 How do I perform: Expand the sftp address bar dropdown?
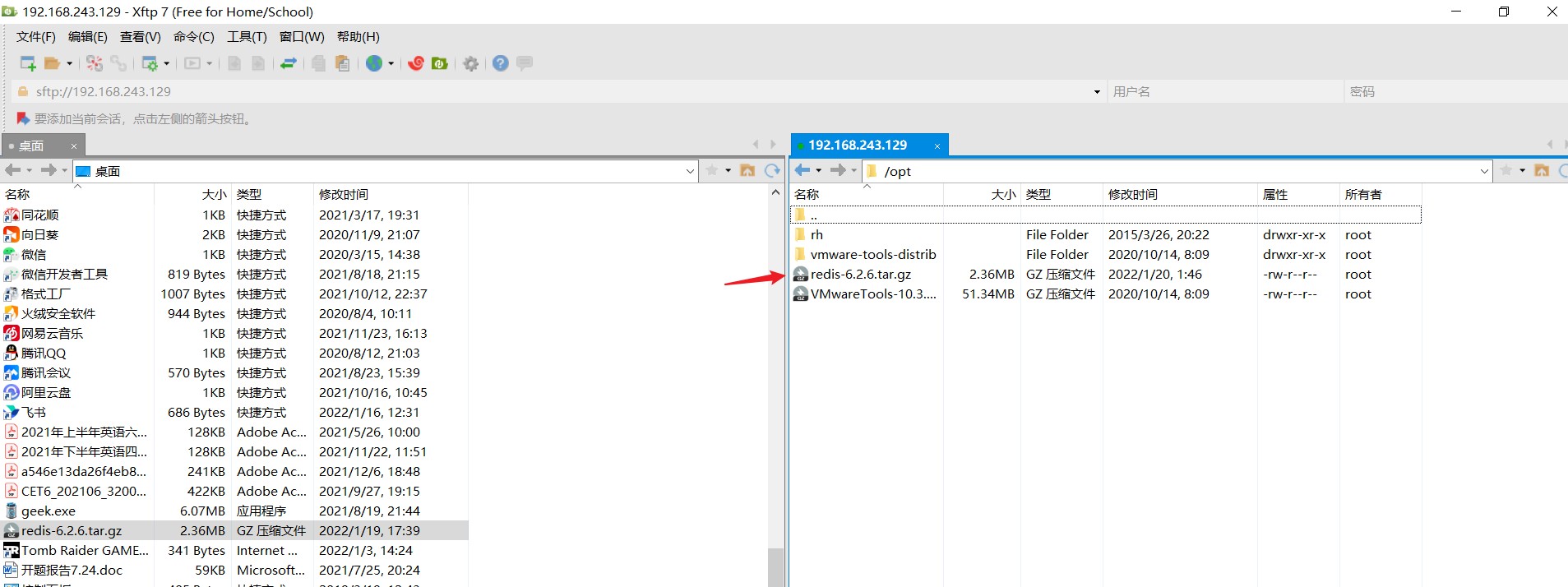click(x=1097, y=92)
